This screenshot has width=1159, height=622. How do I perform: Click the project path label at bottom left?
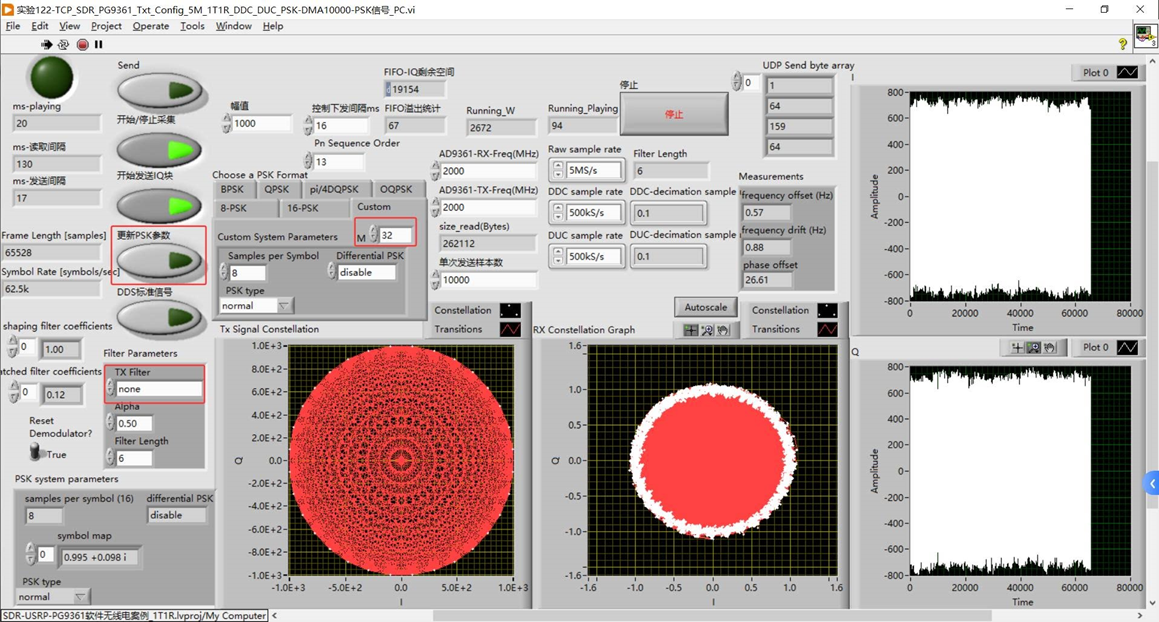134,615
